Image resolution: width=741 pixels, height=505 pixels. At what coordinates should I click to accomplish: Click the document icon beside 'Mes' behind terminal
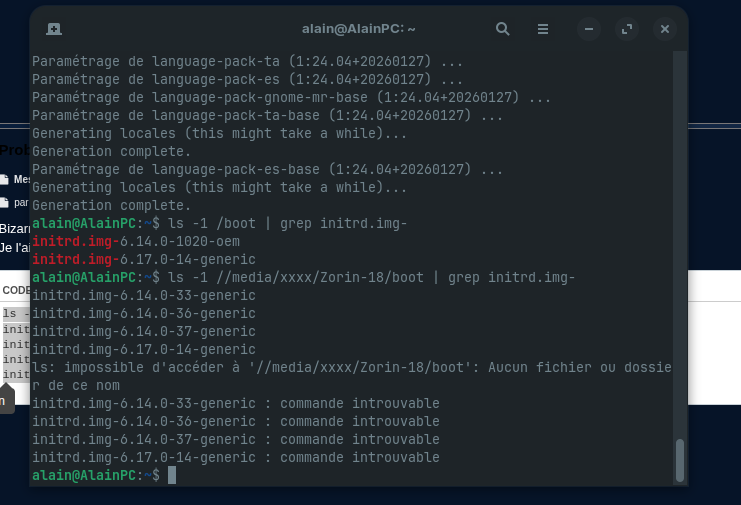click(x=5, y=180)
